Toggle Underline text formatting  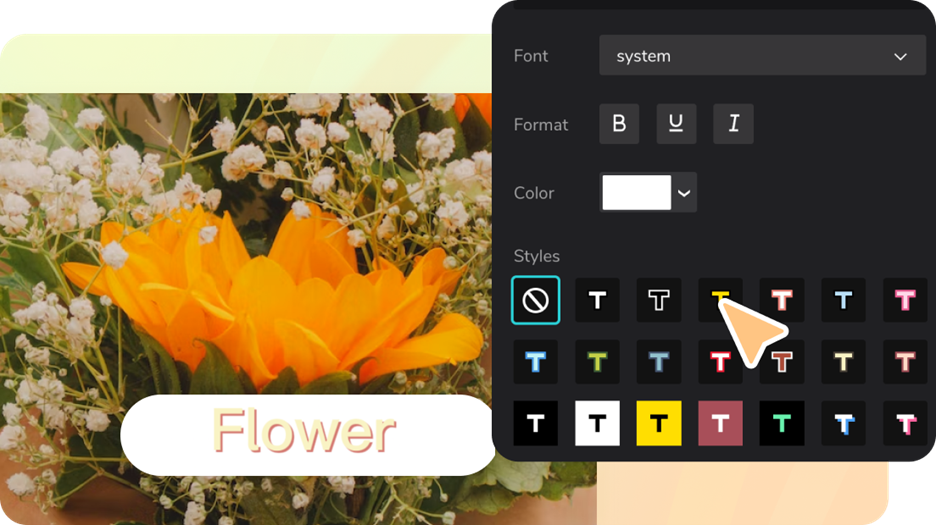[x=676, y=124]
